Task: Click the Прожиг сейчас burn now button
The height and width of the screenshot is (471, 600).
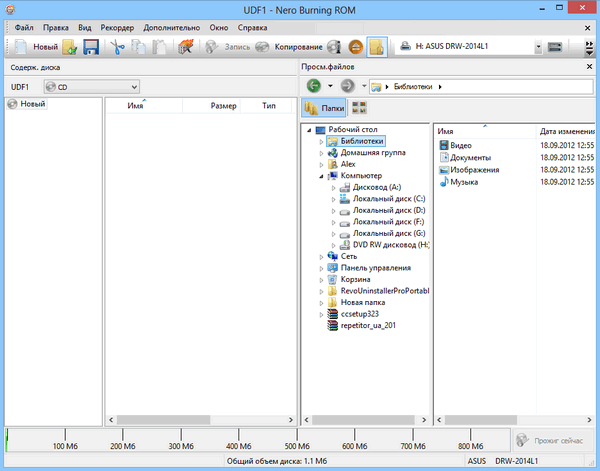Action: pos(549,439)
